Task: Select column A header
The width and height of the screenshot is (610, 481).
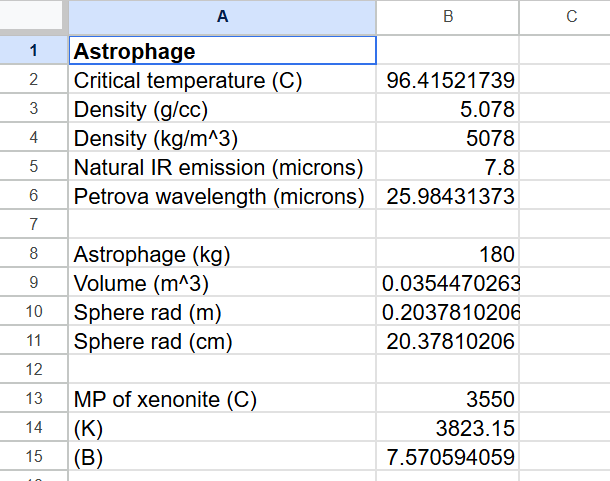Action: (x=222, y=17)
